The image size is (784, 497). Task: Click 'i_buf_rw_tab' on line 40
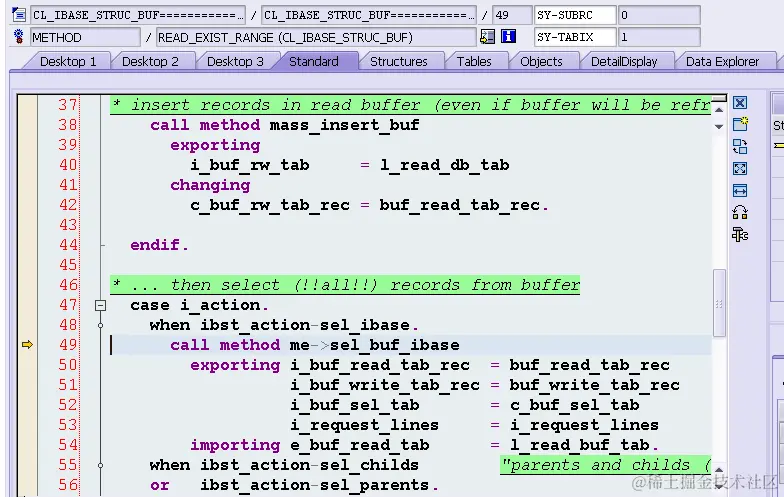click(250, 165)
